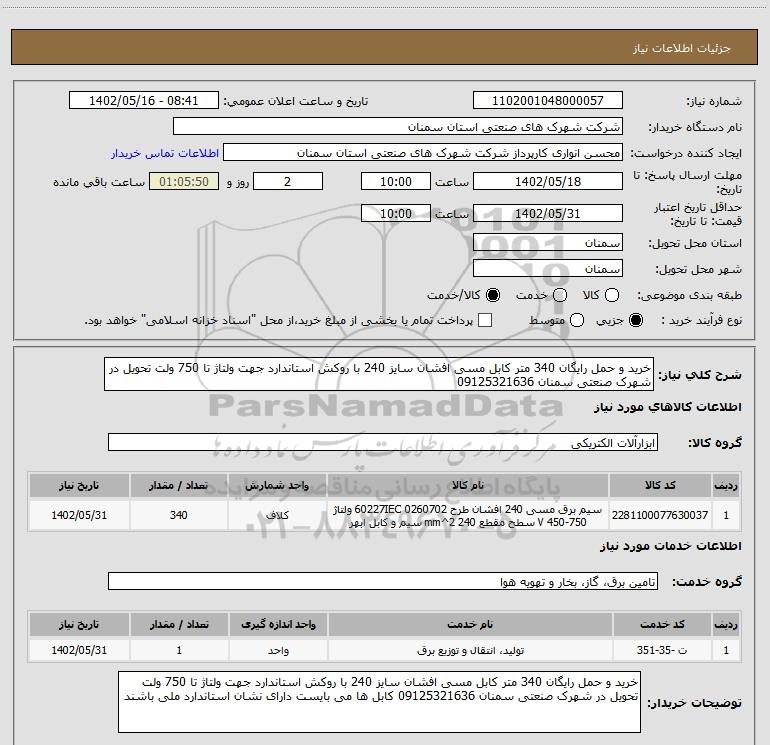Click the quantity cell 340 in goods table
770x745 pixels.
(x=179, y=515)
